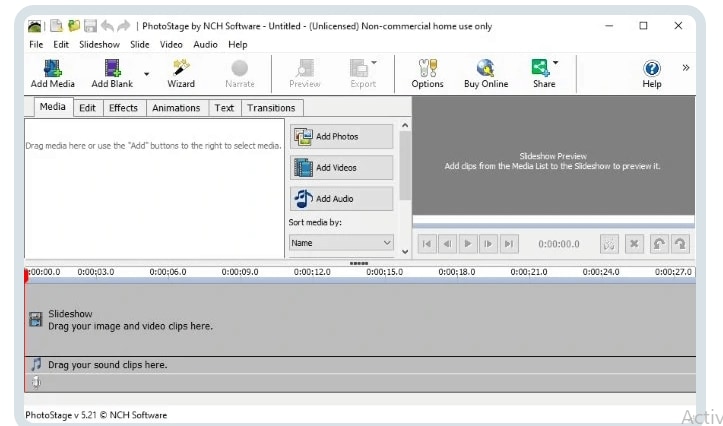Image resolution: width=723 pixels, height=426 pixels.
Task: Click the Add Blank toolbar button
Action: (112, 74)
